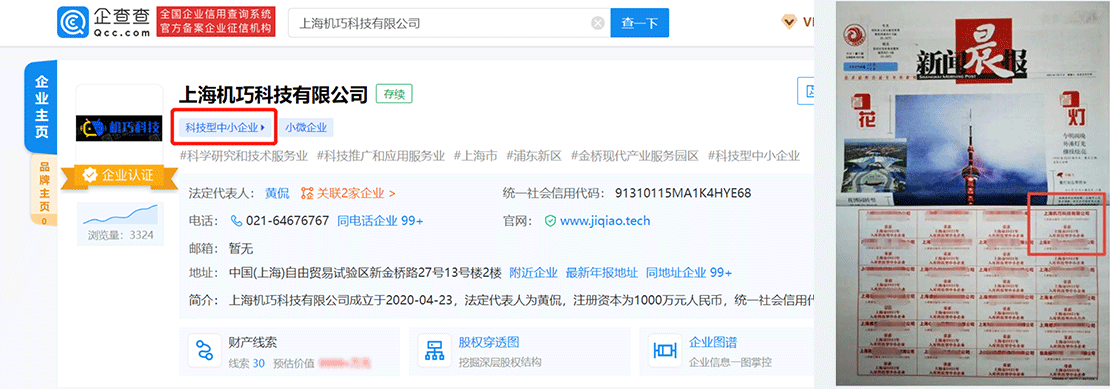The height and width of the screenshot is (389, 1110).
Task: Click the 查一下 search button
Action: pyautogui.click(x=640, y=23)
